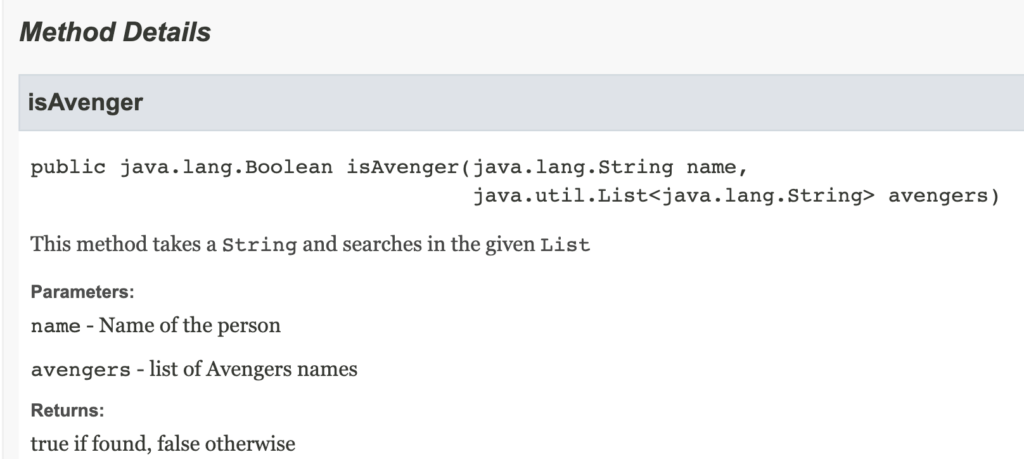This screenshot has height=459, width=1024.
Task: Click name code term under Parameters
Action: coord(56,326)
